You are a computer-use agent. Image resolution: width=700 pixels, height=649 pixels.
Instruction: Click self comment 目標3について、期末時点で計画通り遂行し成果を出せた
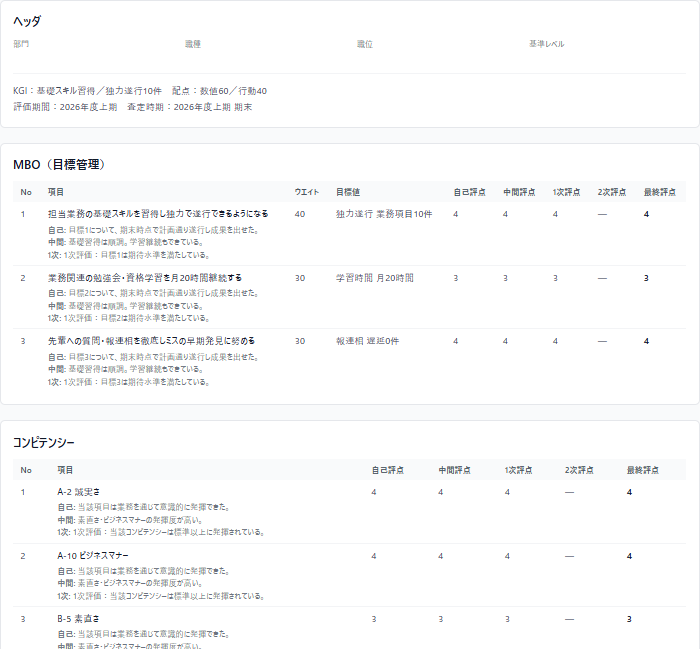(x=153, y=357)
